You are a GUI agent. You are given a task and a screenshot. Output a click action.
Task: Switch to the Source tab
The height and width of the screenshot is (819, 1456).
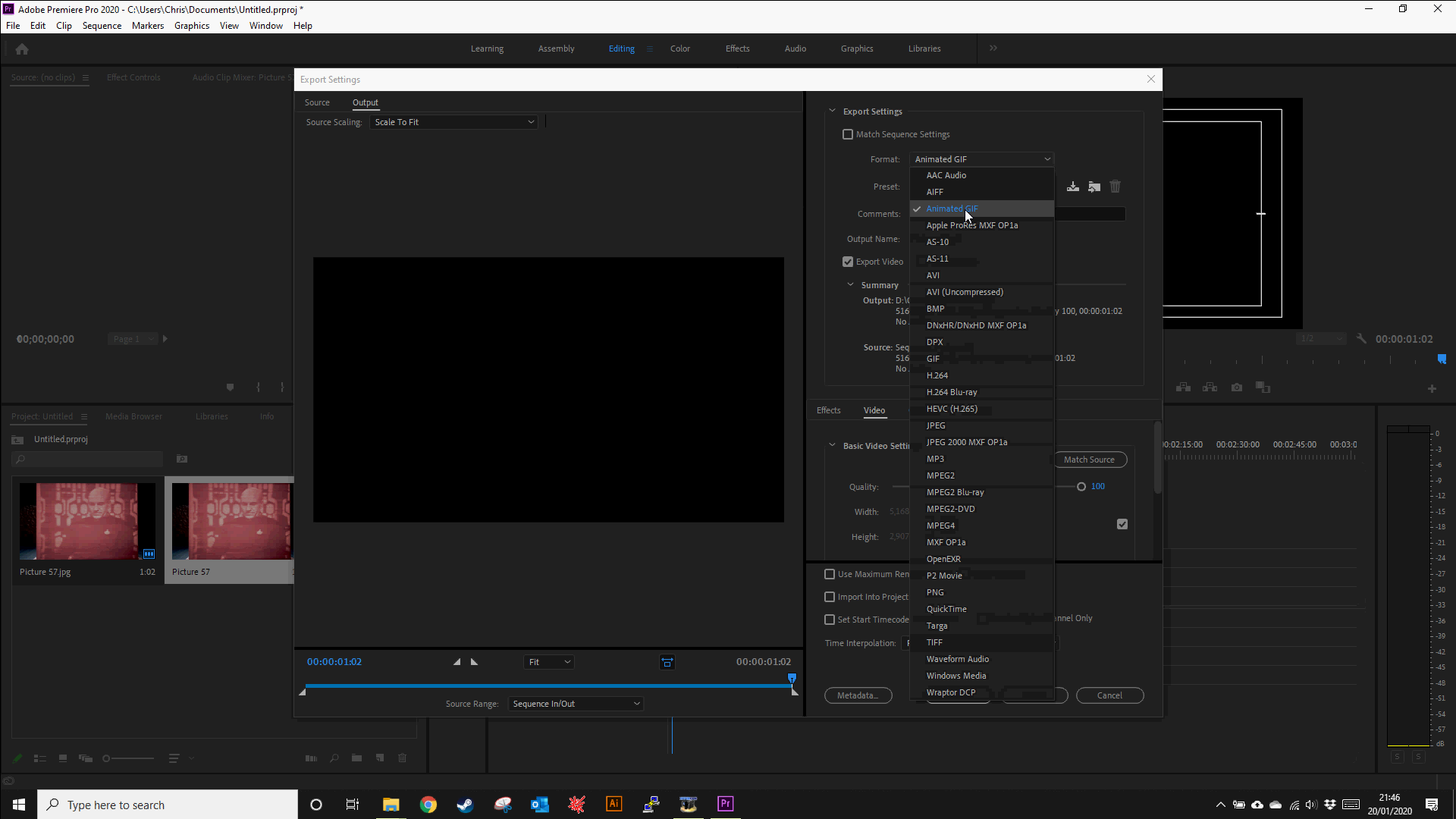[x=317, y=102]
